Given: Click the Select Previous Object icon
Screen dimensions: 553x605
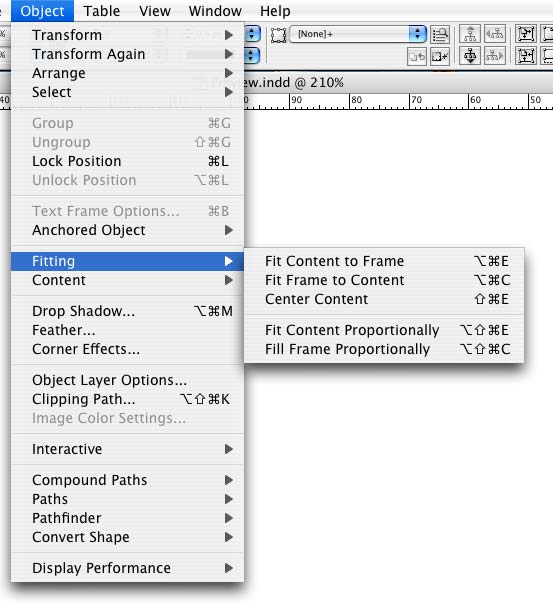Looking at the screenshot, I should point(494,34).
